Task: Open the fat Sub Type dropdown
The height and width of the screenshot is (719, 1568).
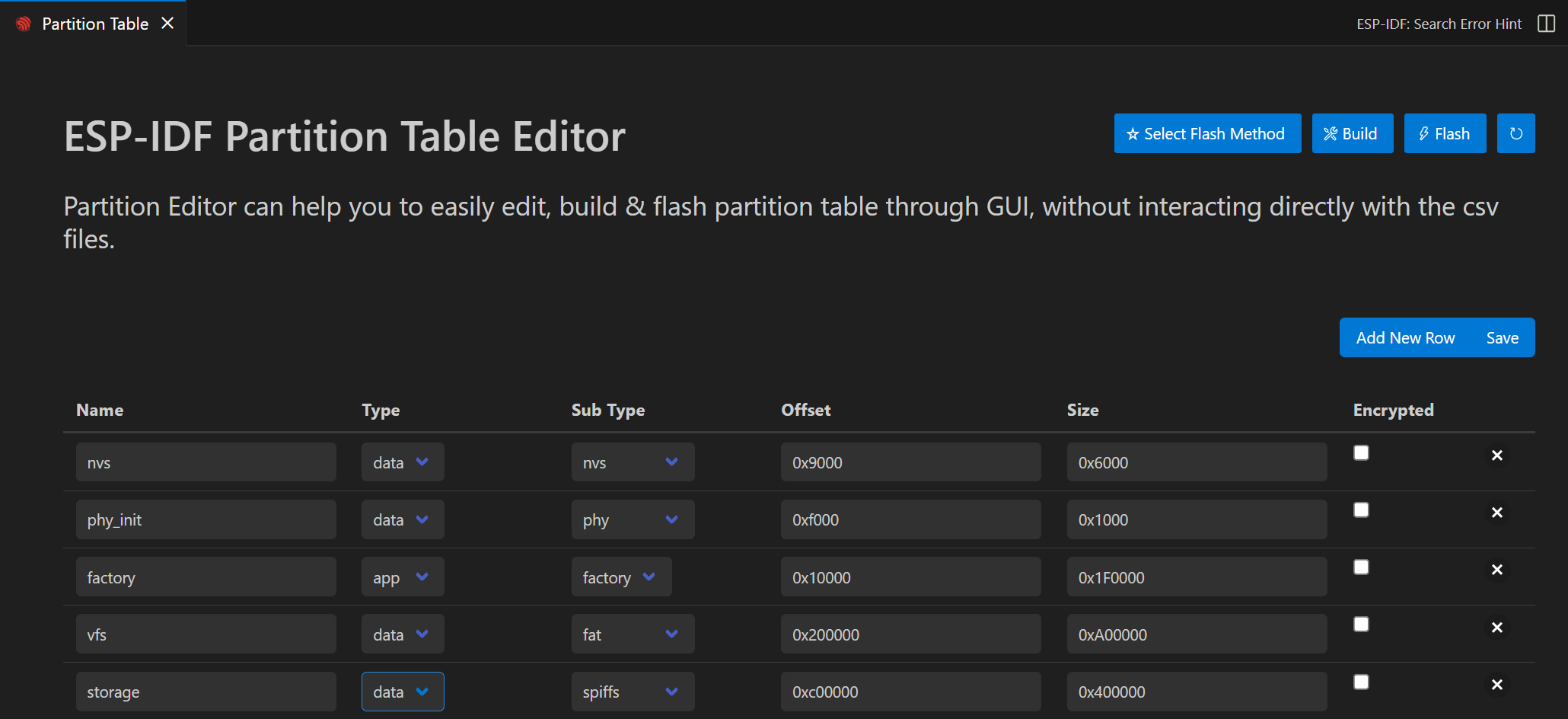Action: click(632, 634)
